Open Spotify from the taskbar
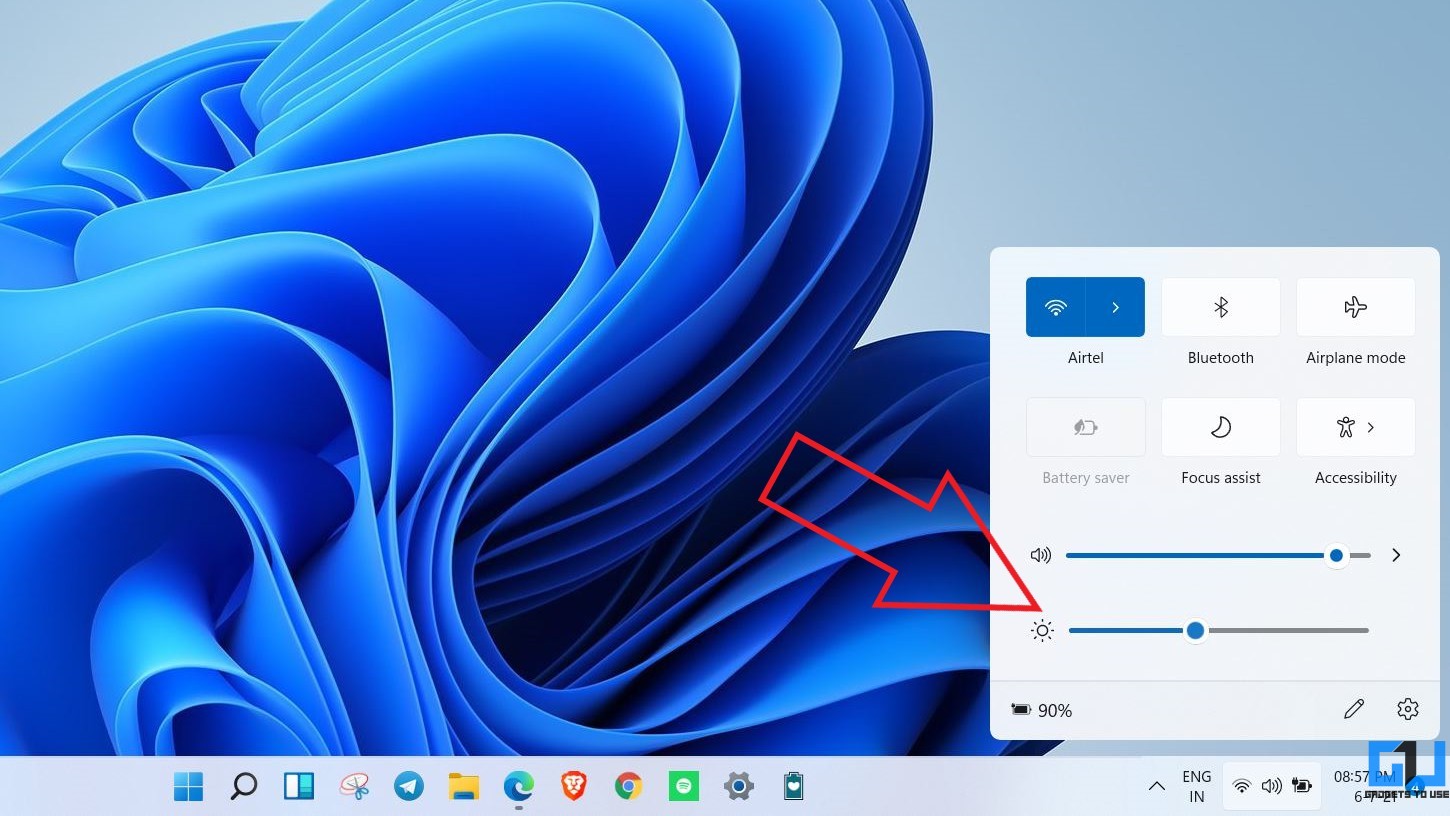 (684, 787)
